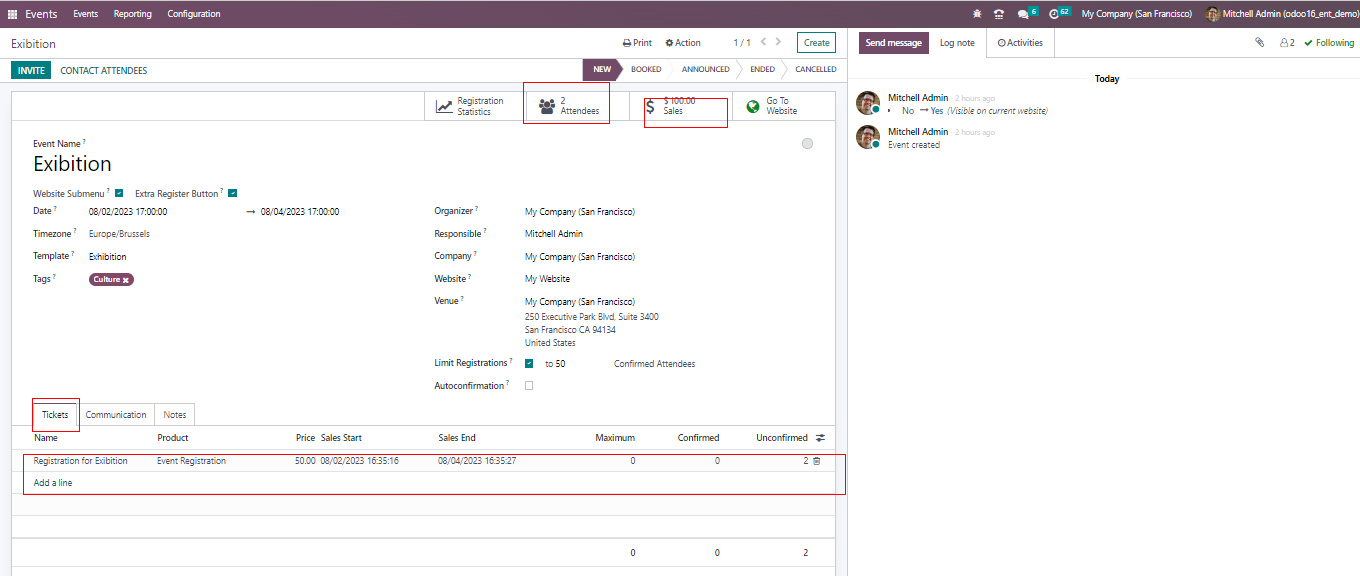Click the INVITE button
Viewport: 1360px width, 576px height.
click(31, 71)
